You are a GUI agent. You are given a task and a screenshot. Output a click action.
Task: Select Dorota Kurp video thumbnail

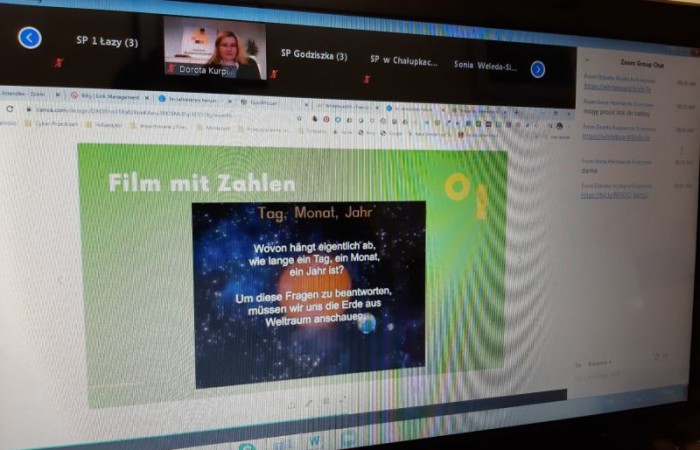tap(214, 47)
